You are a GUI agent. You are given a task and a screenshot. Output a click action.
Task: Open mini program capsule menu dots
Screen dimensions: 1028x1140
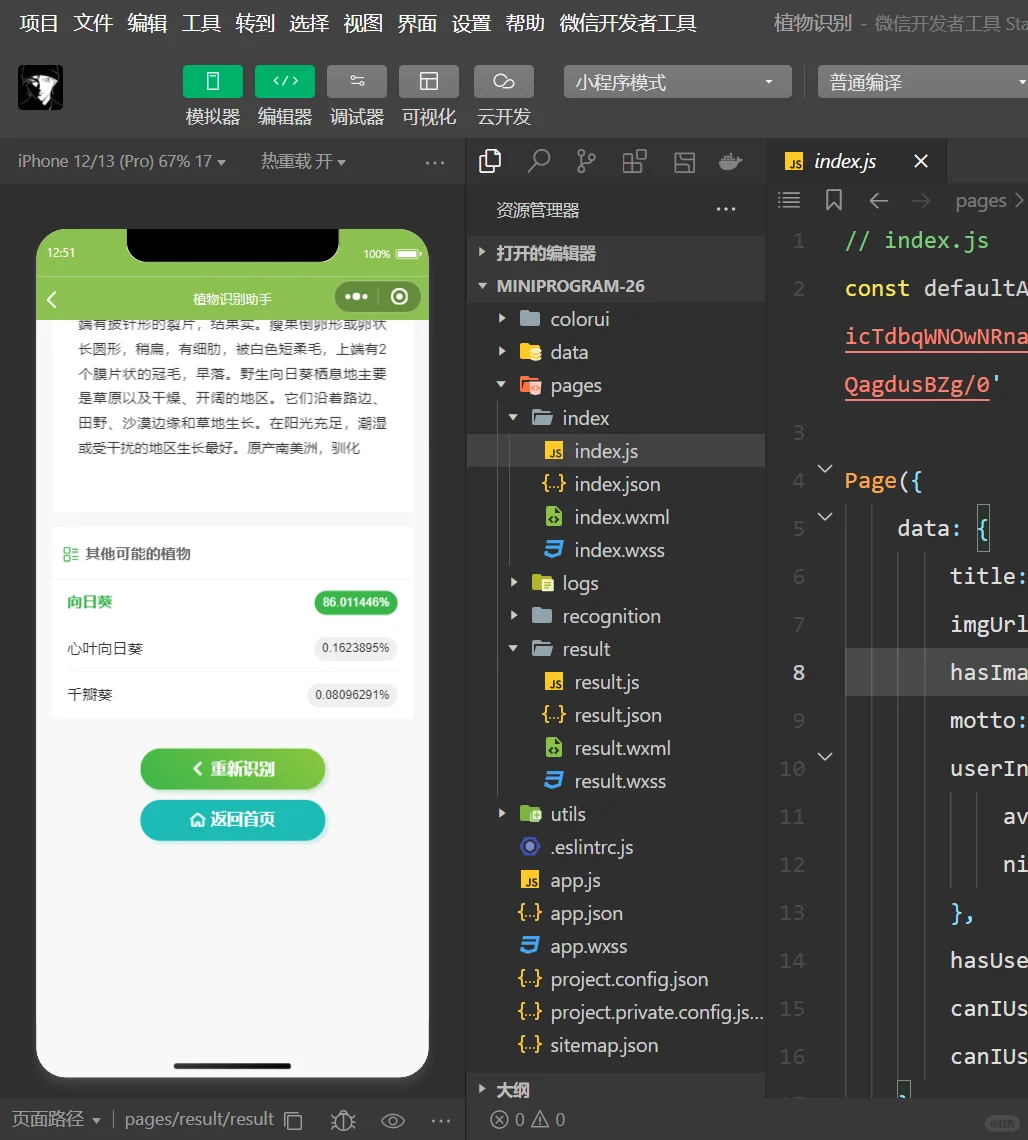(356, 297)
